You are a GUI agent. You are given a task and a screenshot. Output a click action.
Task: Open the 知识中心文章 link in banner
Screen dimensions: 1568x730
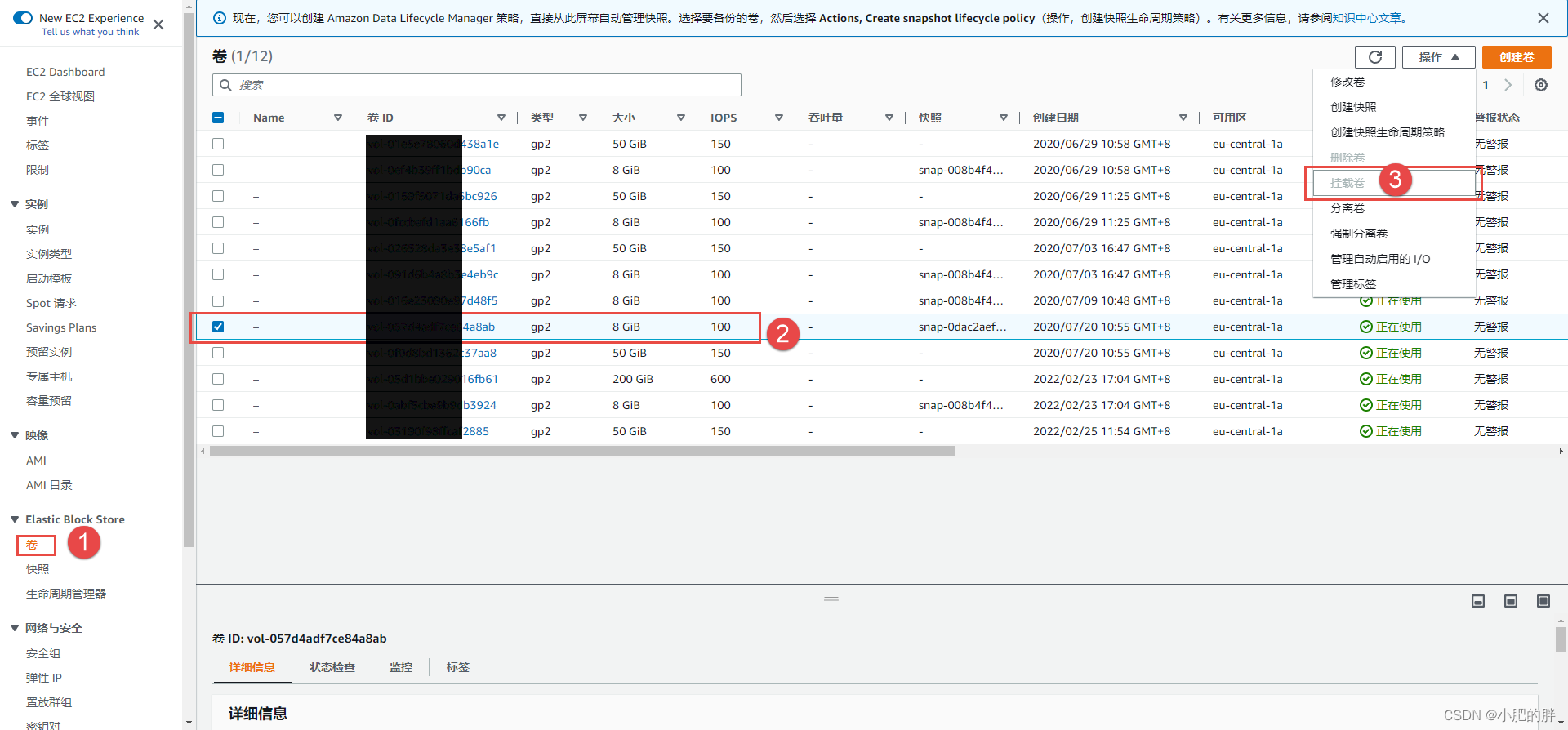(1367, 18)
